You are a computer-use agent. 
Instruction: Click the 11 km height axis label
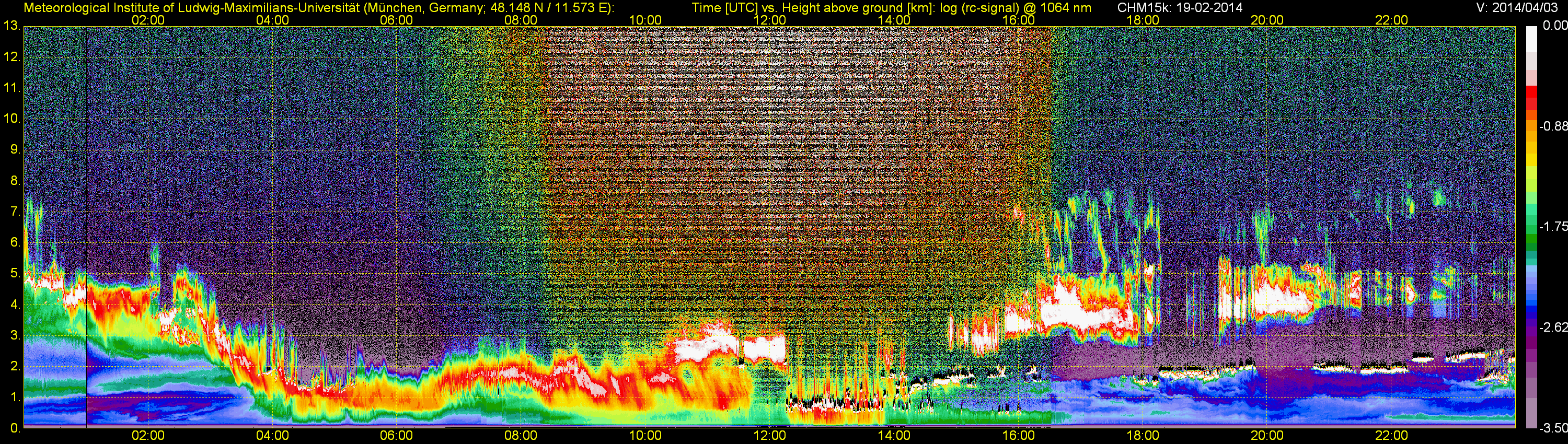point(11,88)
